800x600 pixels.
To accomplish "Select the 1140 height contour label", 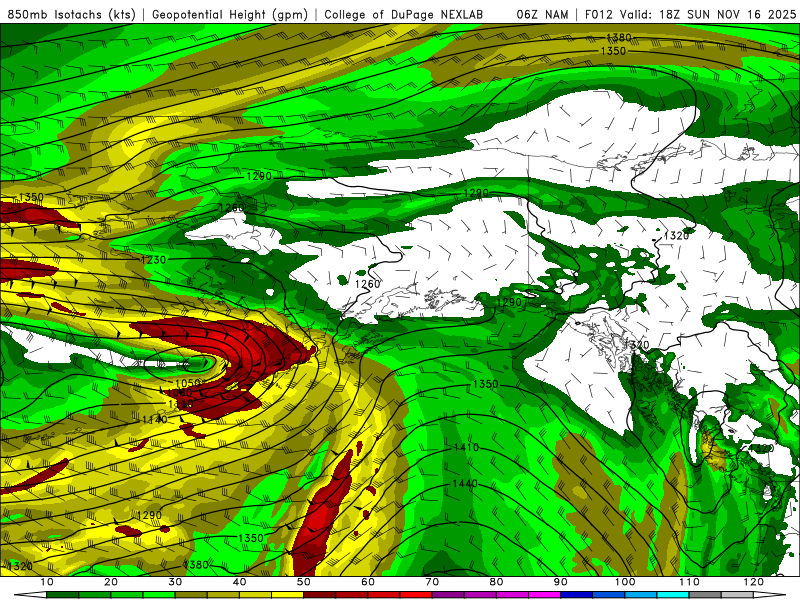I will point(155,419).
